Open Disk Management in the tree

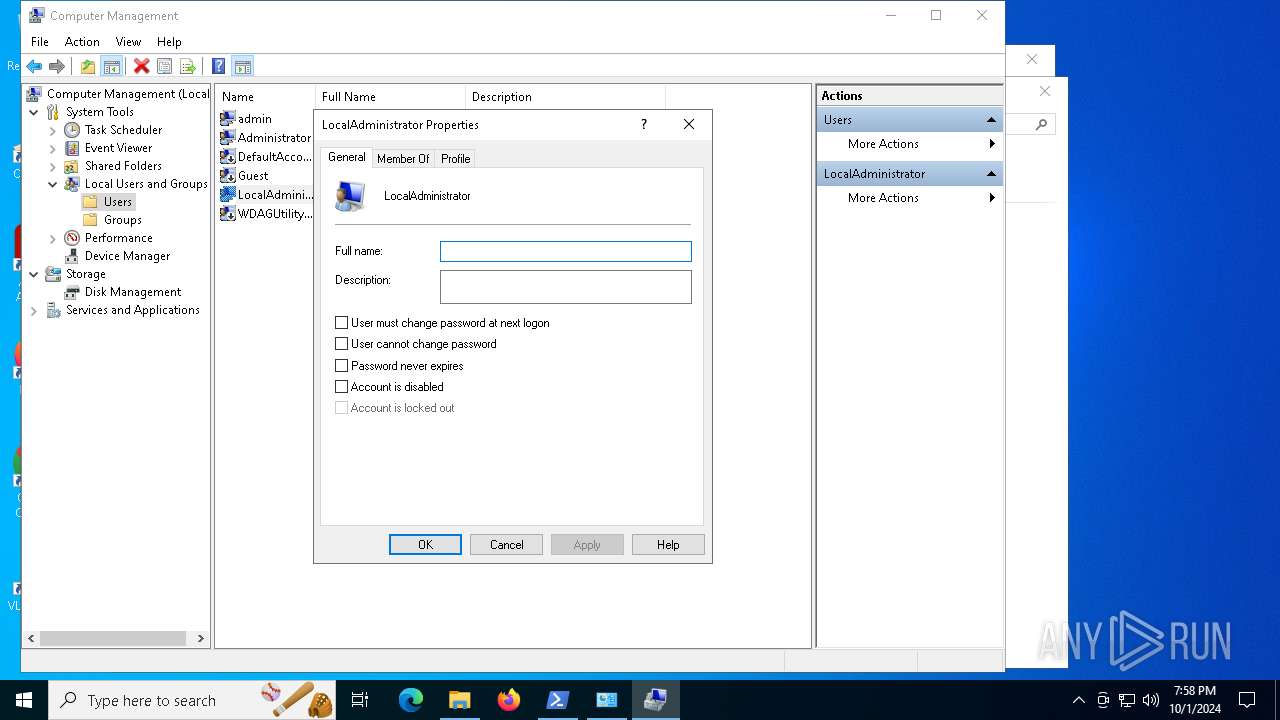(133, 292)
